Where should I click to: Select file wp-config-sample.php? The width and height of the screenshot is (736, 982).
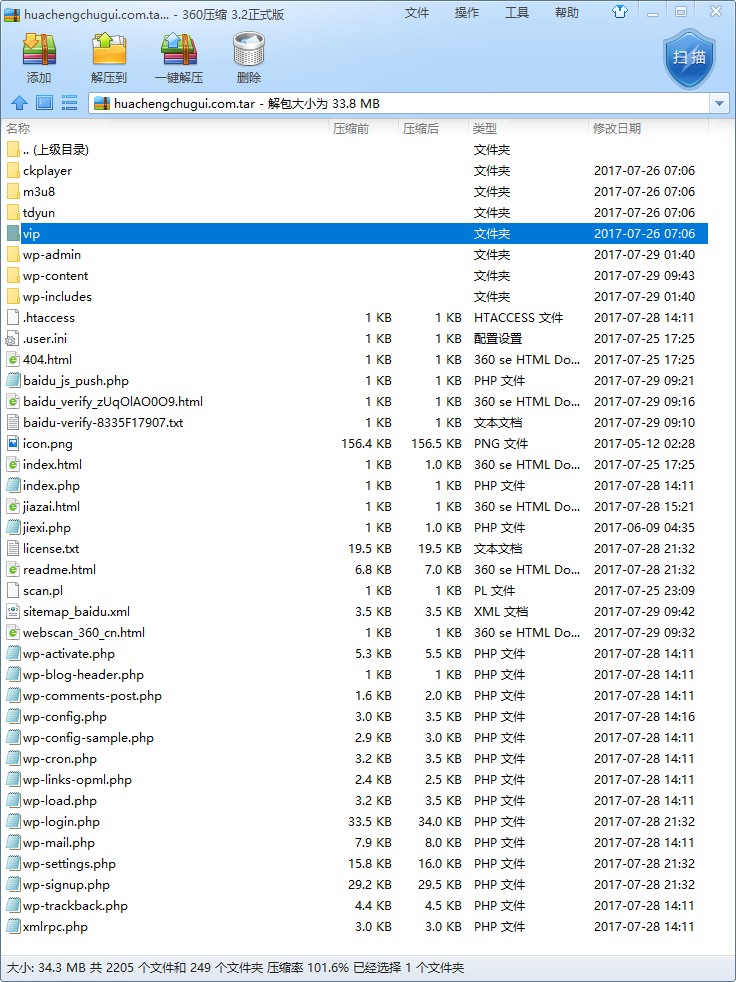tap(355, 737)
